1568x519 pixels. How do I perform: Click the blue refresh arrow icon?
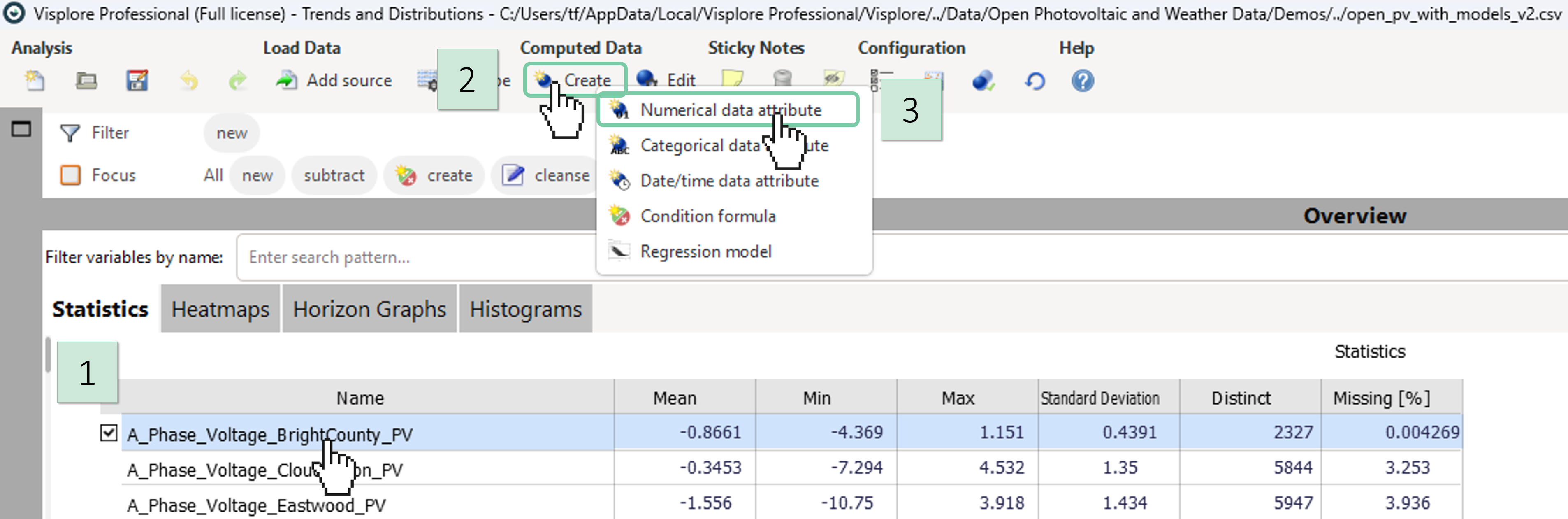[1035, 80]
